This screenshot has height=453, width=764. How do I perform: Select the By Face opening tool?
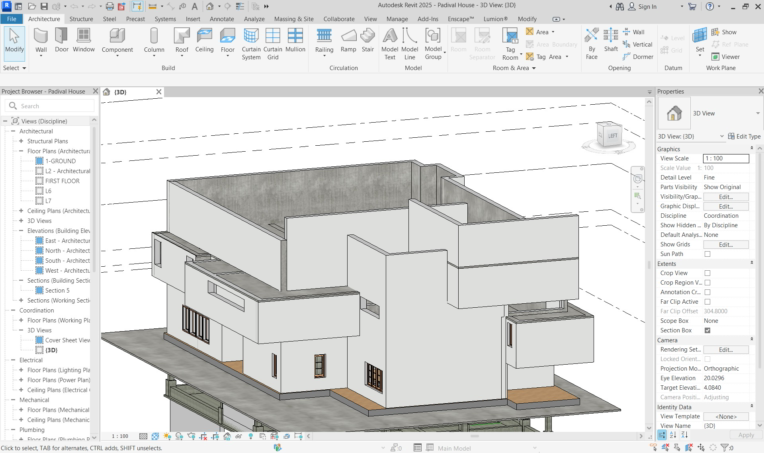click(592, 44)
